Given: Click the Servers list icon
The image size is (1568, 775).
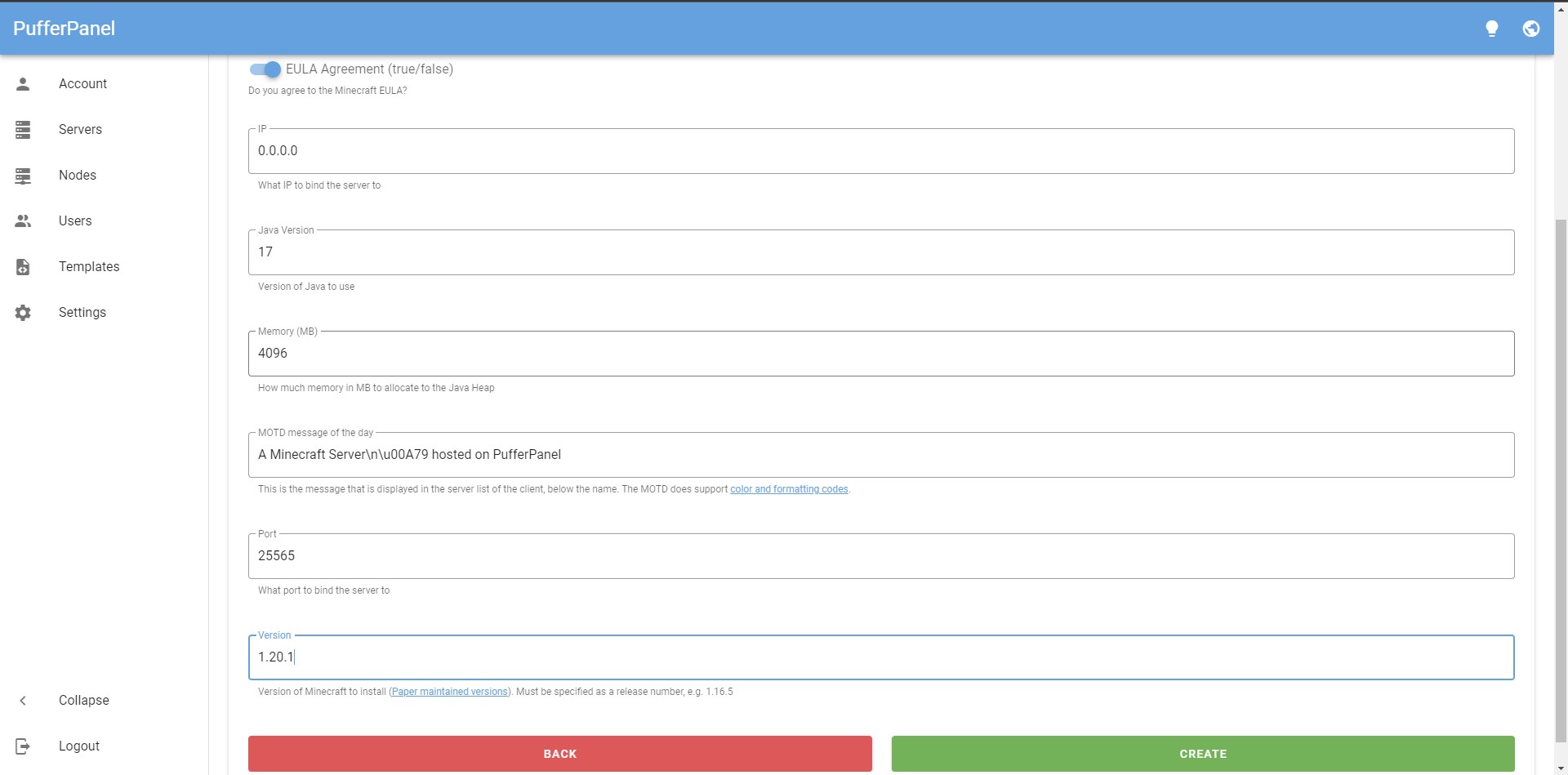Looking at the screenshot, I should [x=23, y=129].
